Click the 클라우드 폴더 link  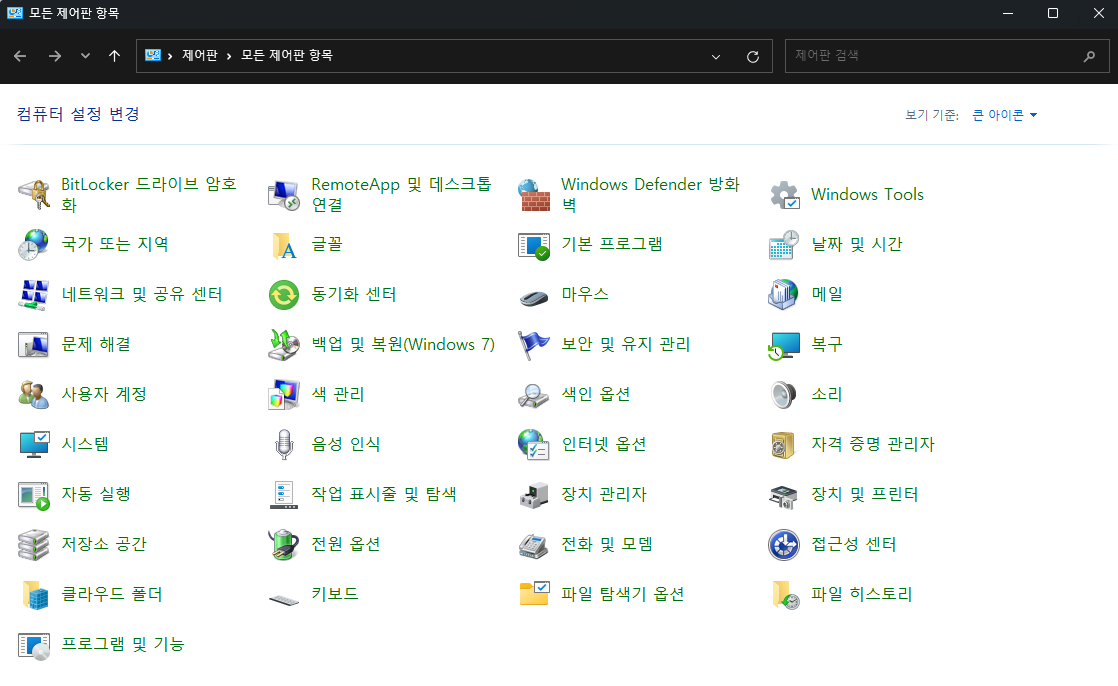(x=112, y=594)
